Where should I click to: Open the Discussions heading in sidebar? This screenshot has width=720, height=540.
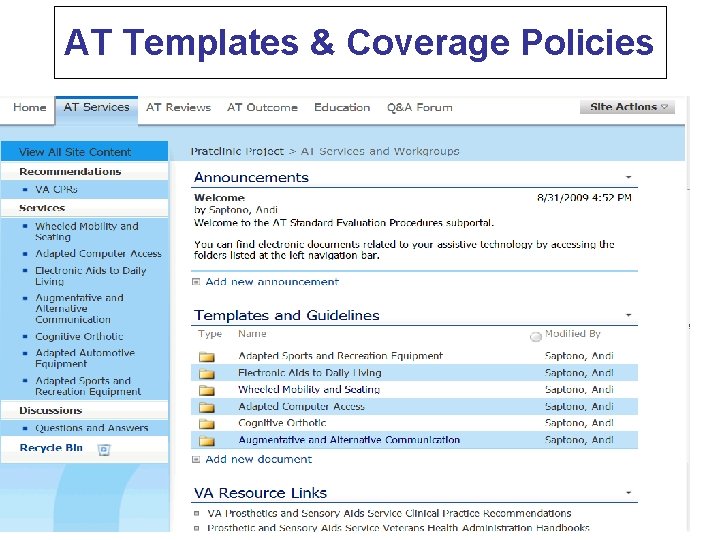pos(51,411)
